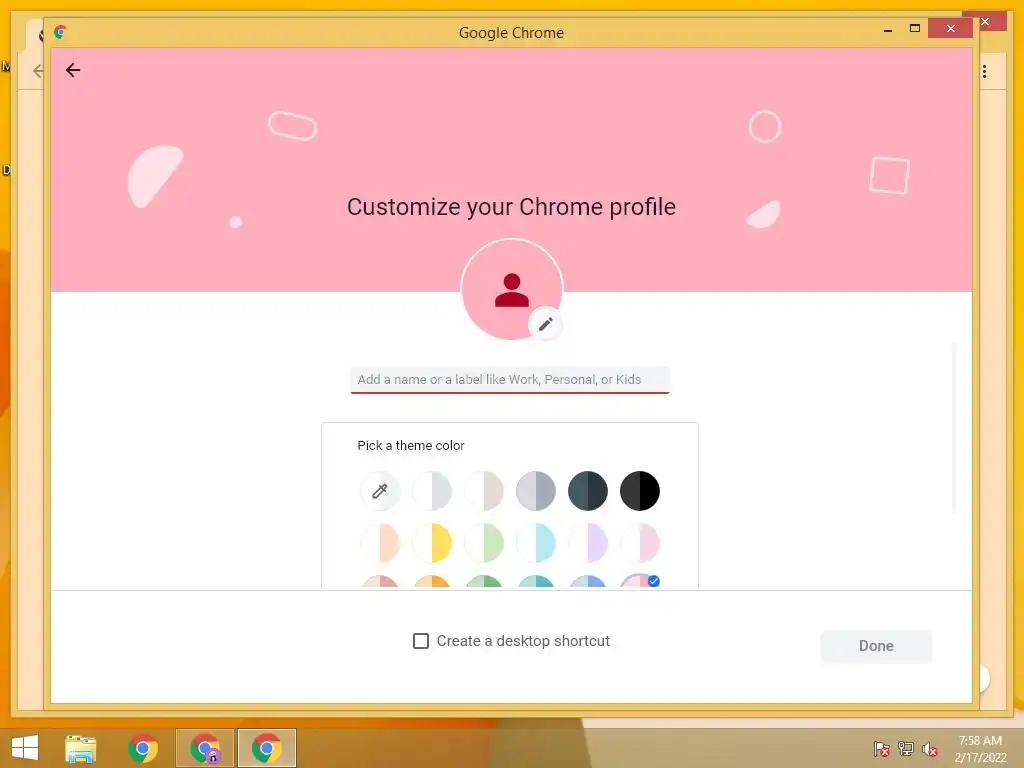
Task: Open the first Chrome taskbar icon
Action: [x=143, y=748]
